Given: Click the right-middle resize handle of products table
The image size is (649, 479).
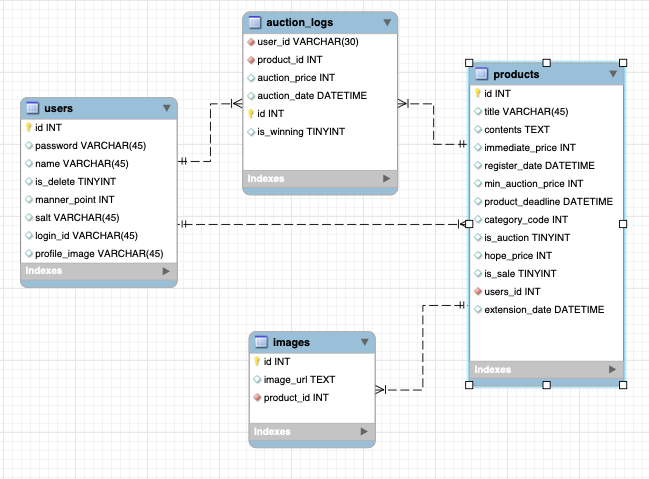Looking at the screenshot, I should (623, 224).
